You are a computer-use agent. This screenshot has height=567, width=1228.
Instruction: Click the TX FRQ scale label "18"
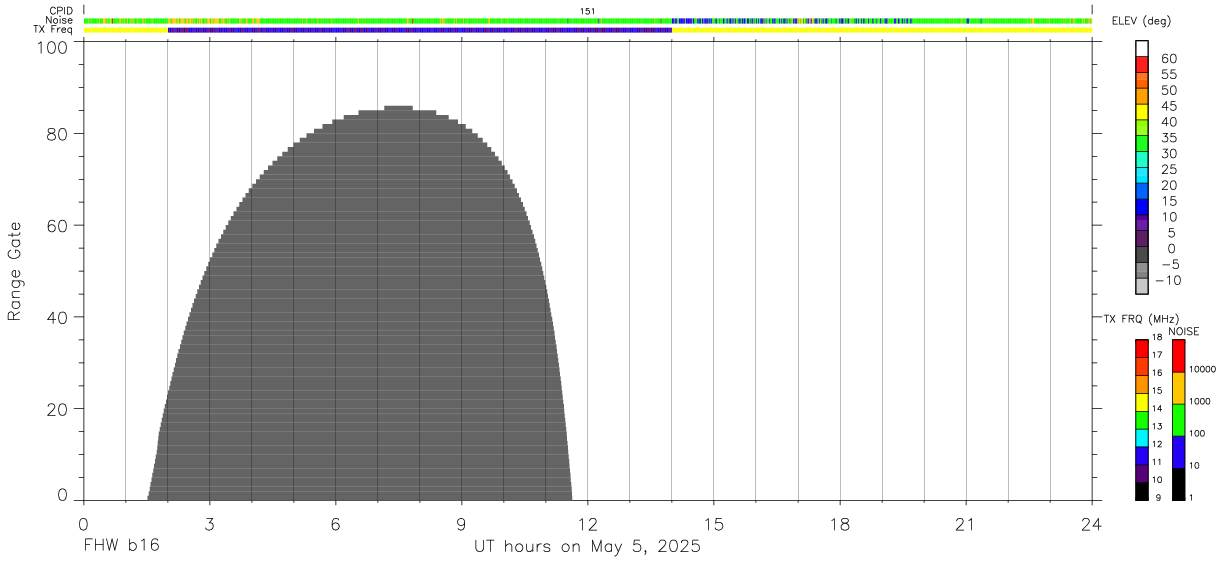pyautogui.click(x=1156, y=338)
